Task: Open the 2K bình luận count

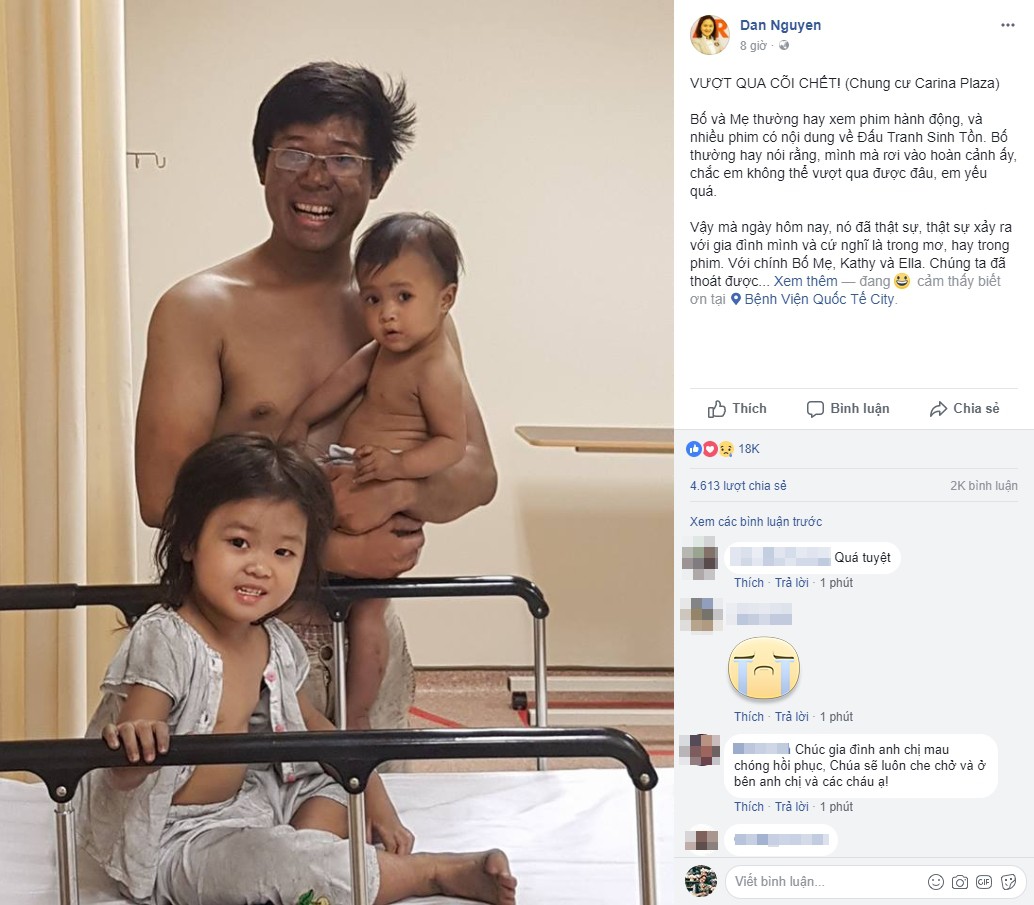Action: (983, 486)
